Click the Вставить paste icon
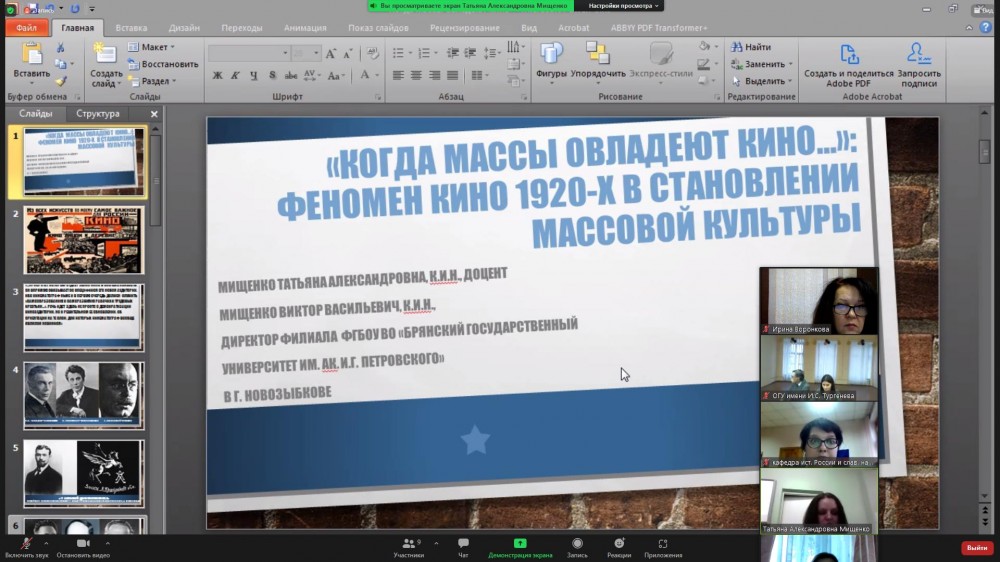The height and width of the screenshot is (562, 1000). point(31,55)
